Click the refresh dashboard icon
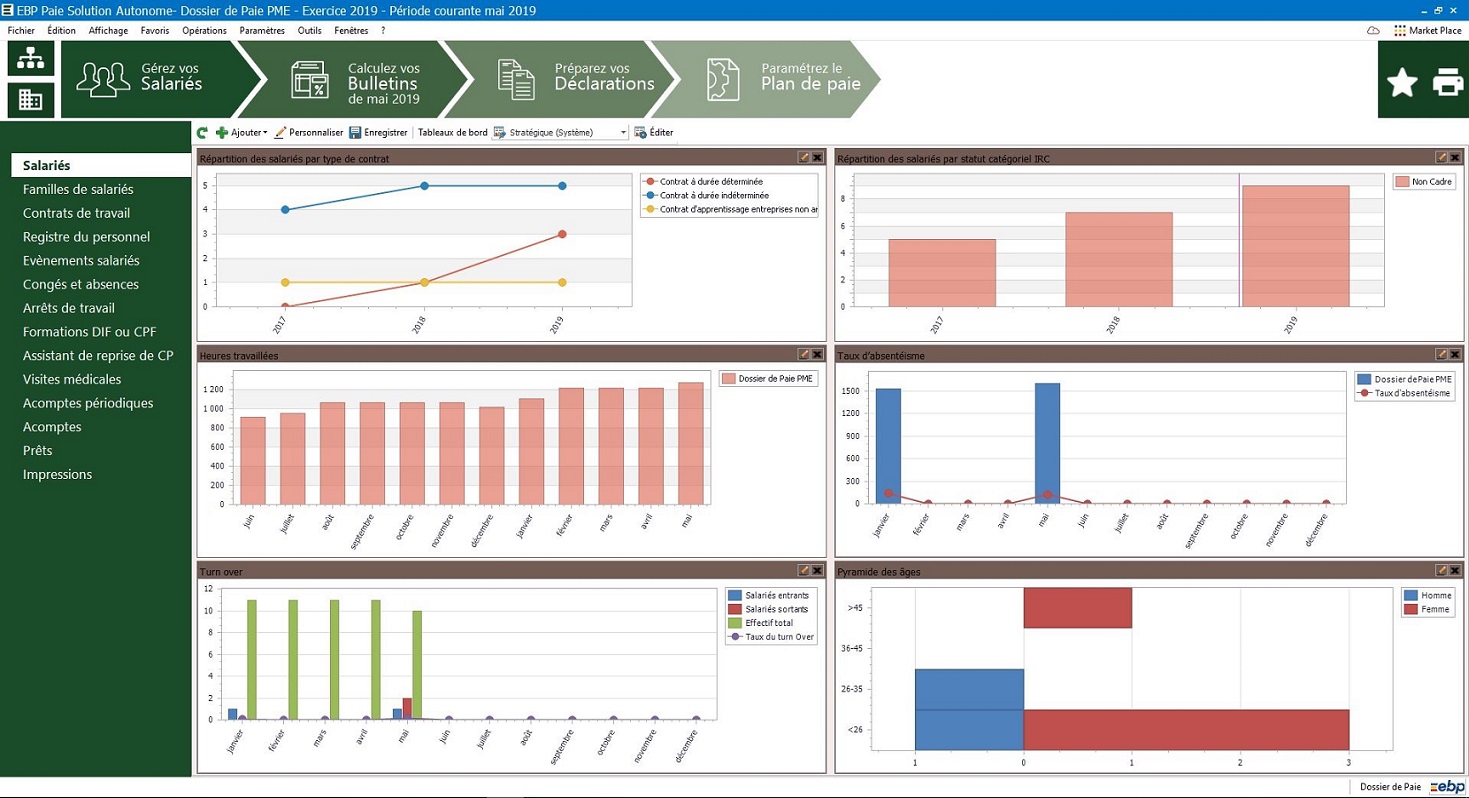 pos(203,132)
